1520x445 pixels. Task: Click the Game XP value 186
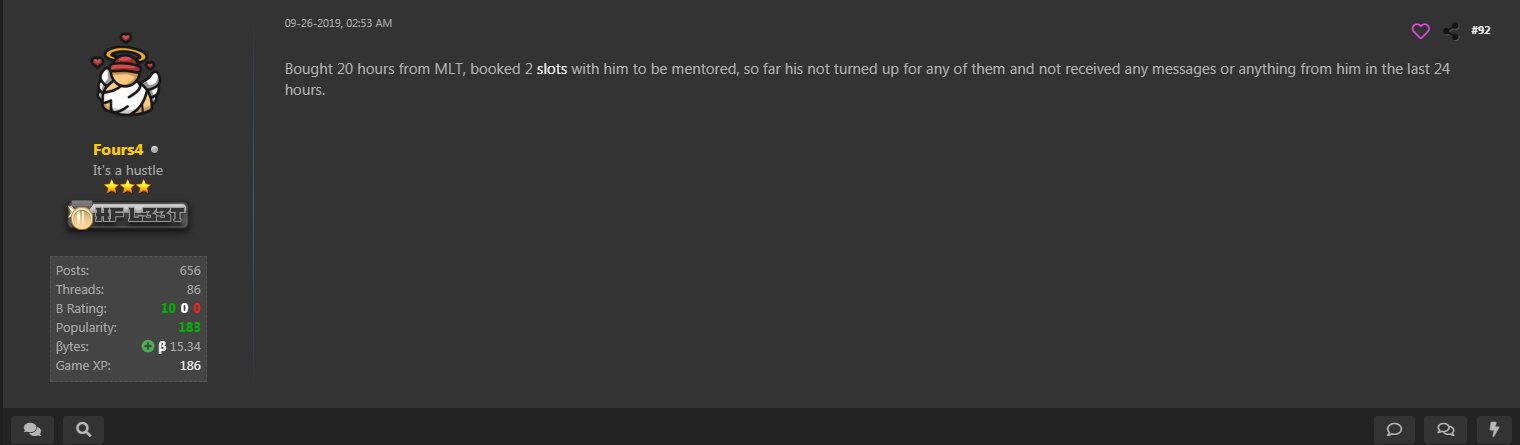[190, 365]
